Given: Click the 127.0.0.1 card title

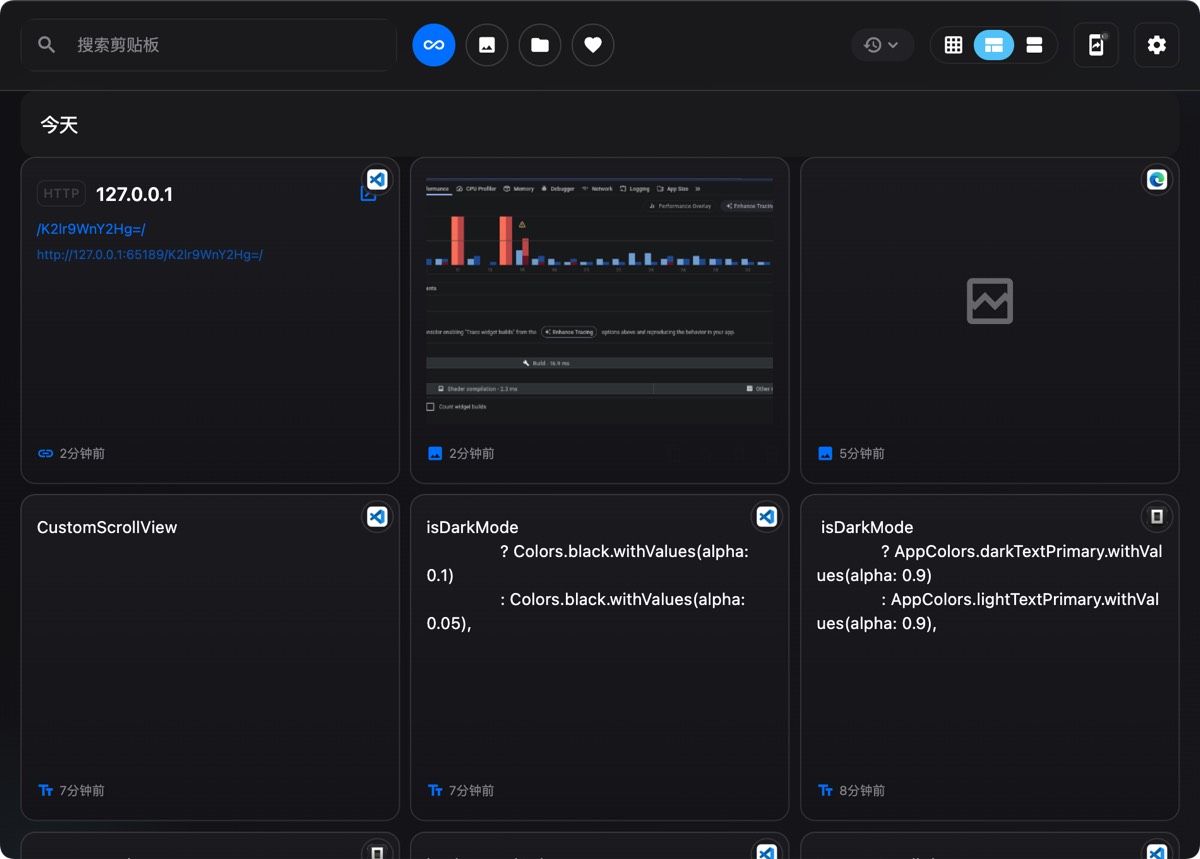Looking at the screenshot, I should (x=135, y=194).
